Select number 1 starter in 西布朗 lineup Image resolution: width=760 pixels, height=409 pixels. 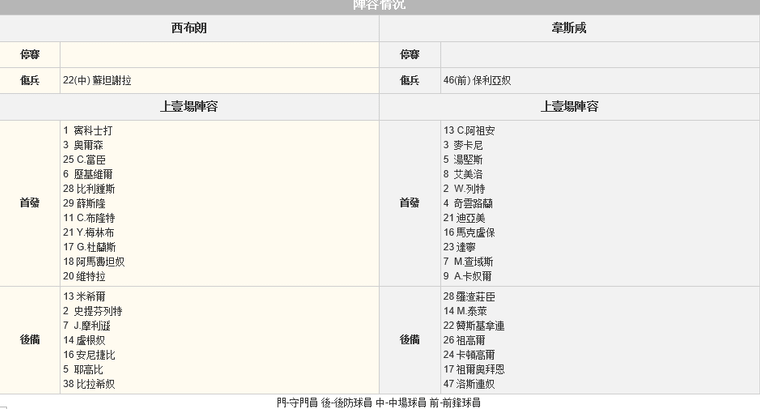[x=88, y=130]
